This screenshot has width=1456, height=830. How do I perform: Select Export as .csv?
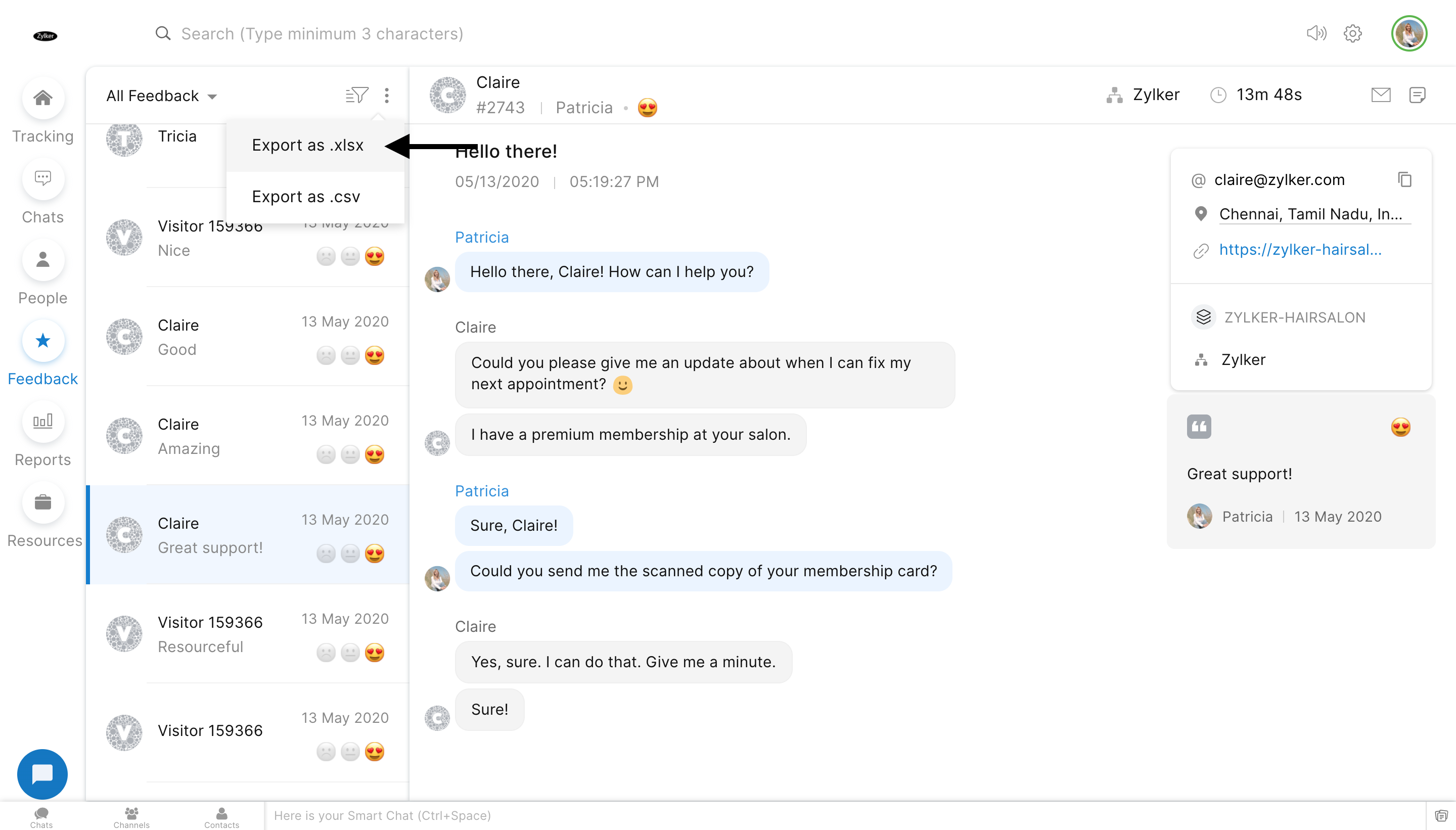[306, 197]
